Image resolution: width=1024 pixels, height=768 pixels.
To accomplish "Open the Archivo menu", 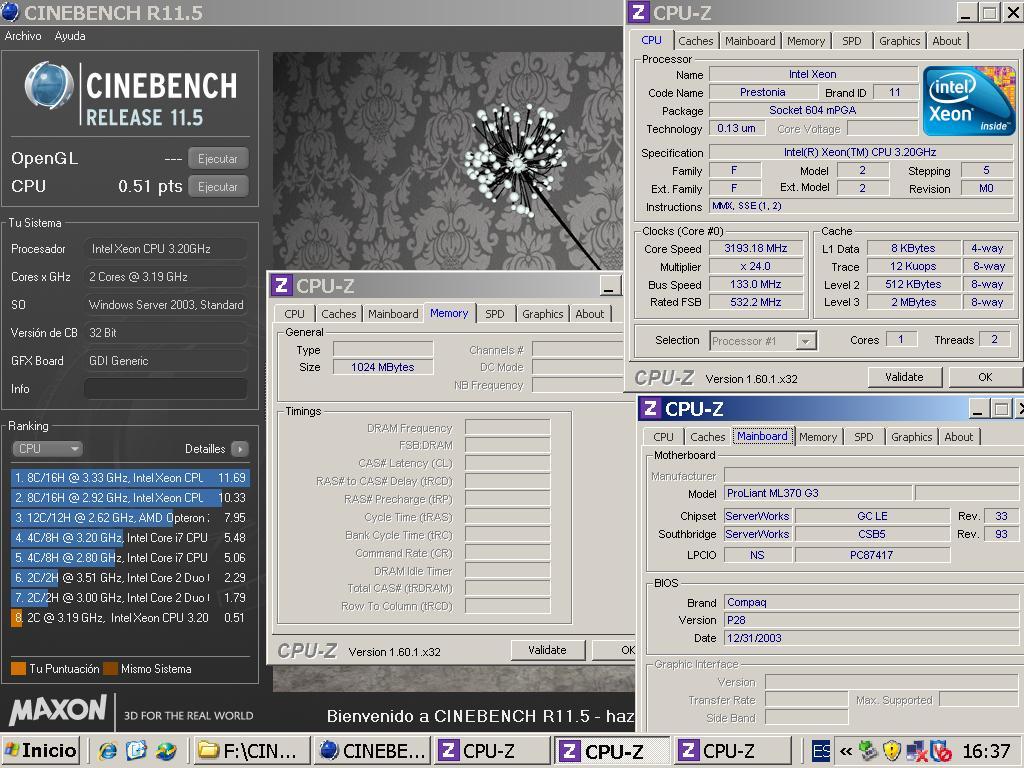I will [x=23, y=36].
